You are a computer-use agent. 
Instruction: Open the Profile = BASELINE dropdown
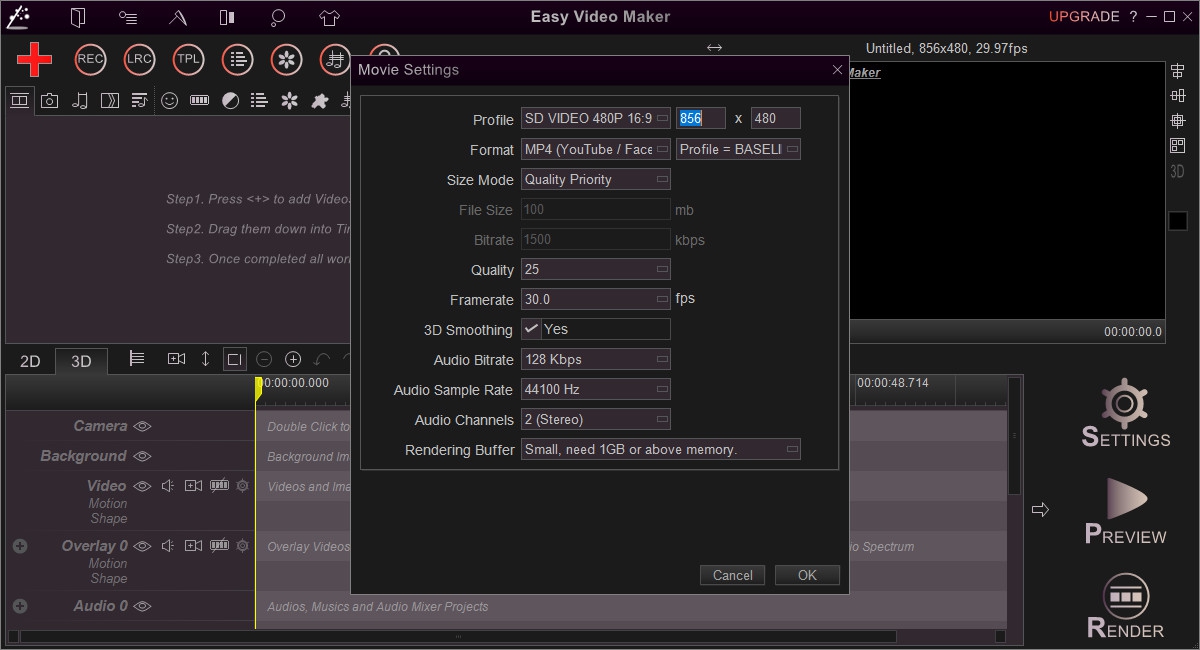tap(739, 149)
